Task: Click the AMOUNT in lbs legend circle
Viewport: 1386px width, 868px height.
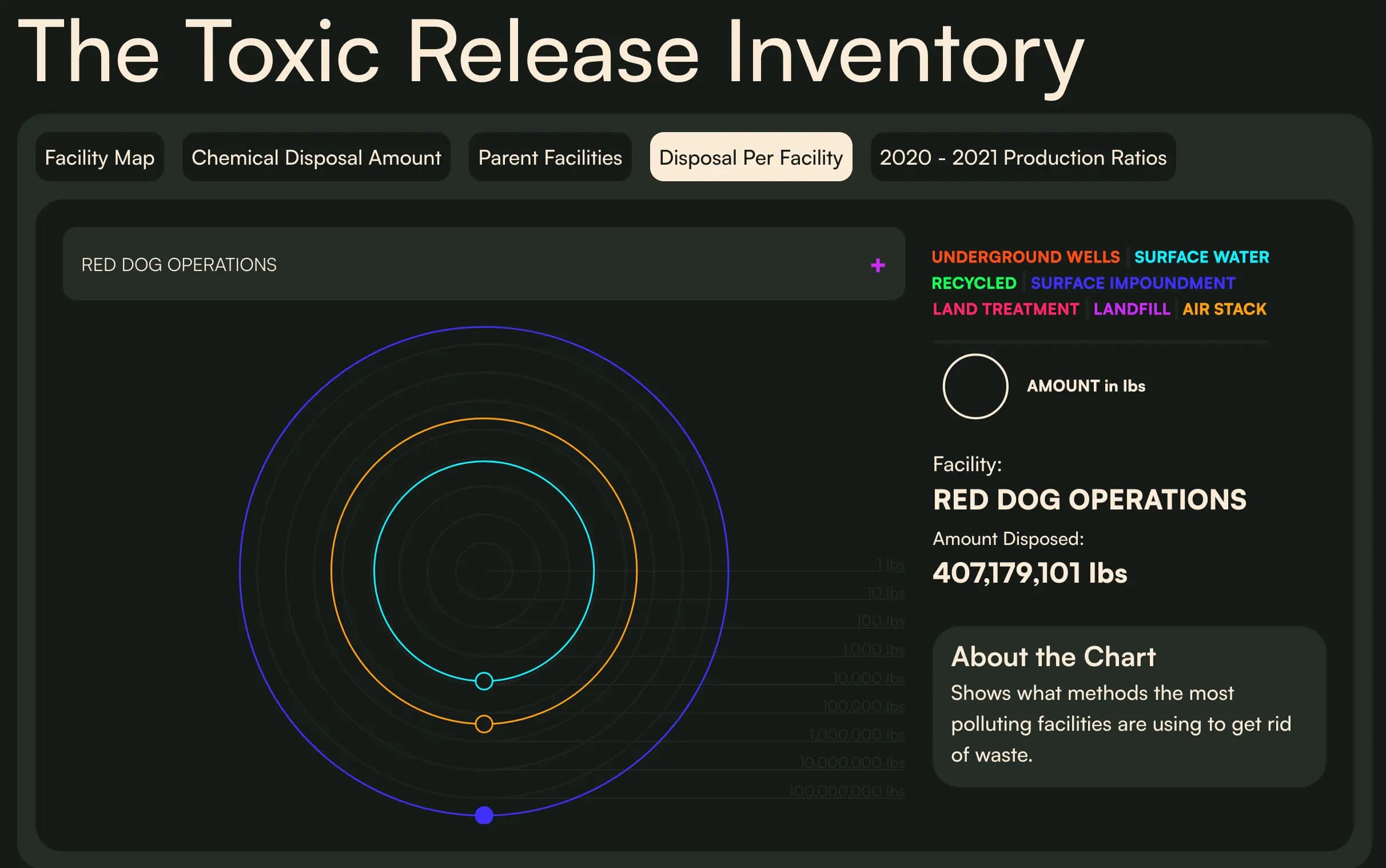Action: (x=975, y=387)
